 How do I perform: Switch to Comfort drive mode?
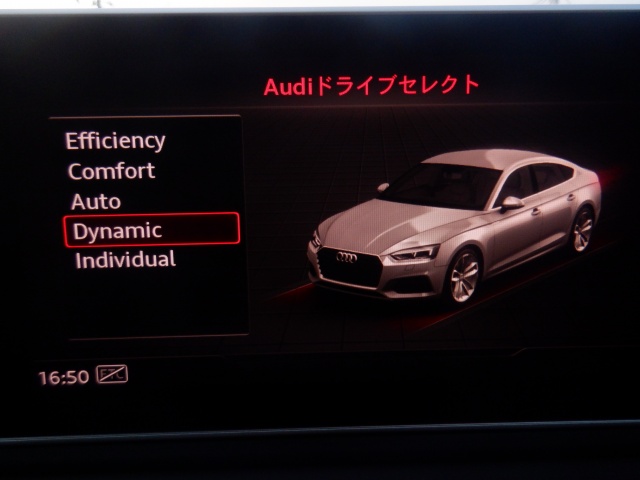111,171
